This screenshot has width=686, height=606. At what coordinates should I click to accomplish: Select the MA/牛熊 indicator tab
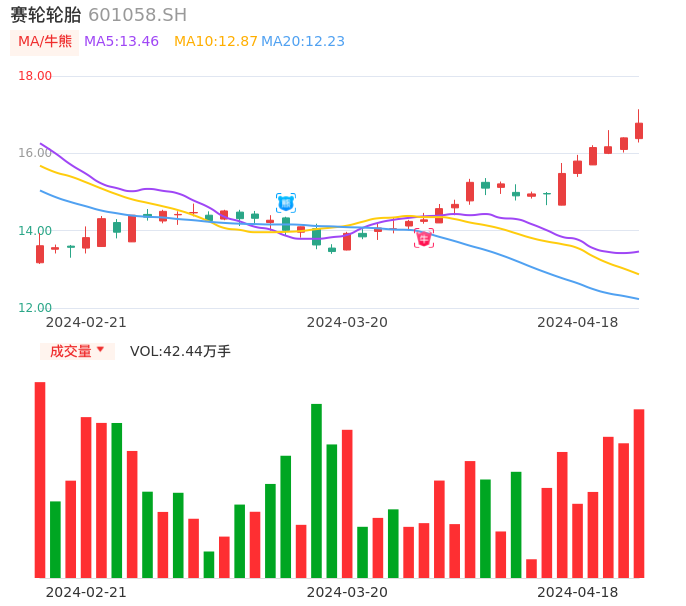click(45, 42)
